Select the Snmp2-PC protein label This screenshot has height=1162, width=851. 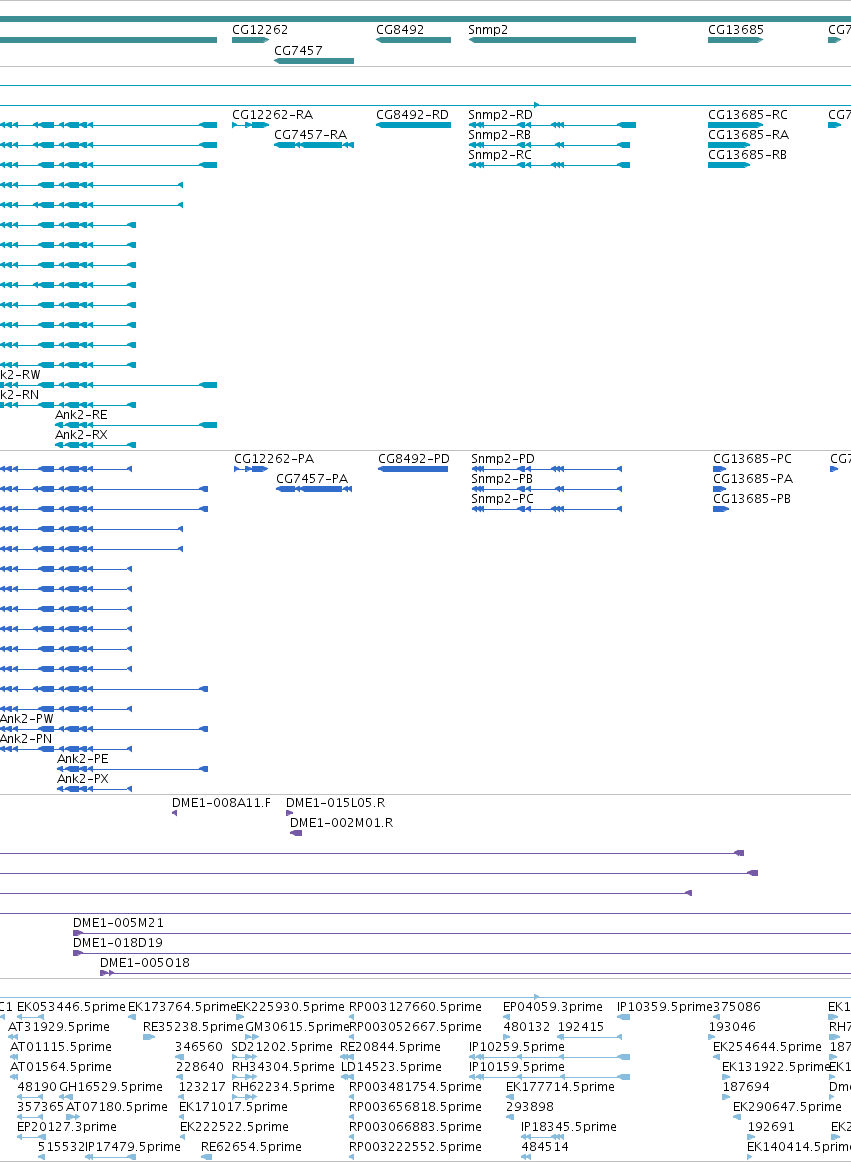pyautogui.click(x=502, y=499)
